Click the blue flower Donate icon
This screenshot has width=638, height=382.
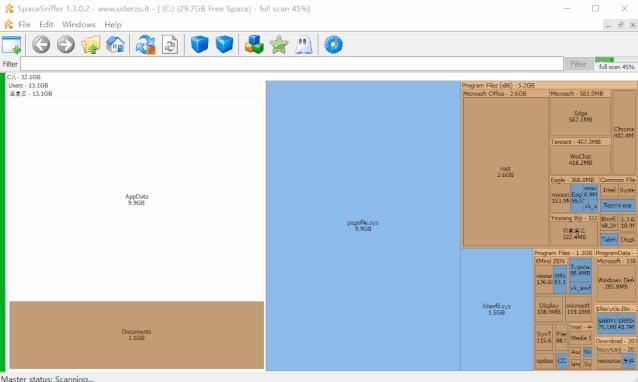333,44
